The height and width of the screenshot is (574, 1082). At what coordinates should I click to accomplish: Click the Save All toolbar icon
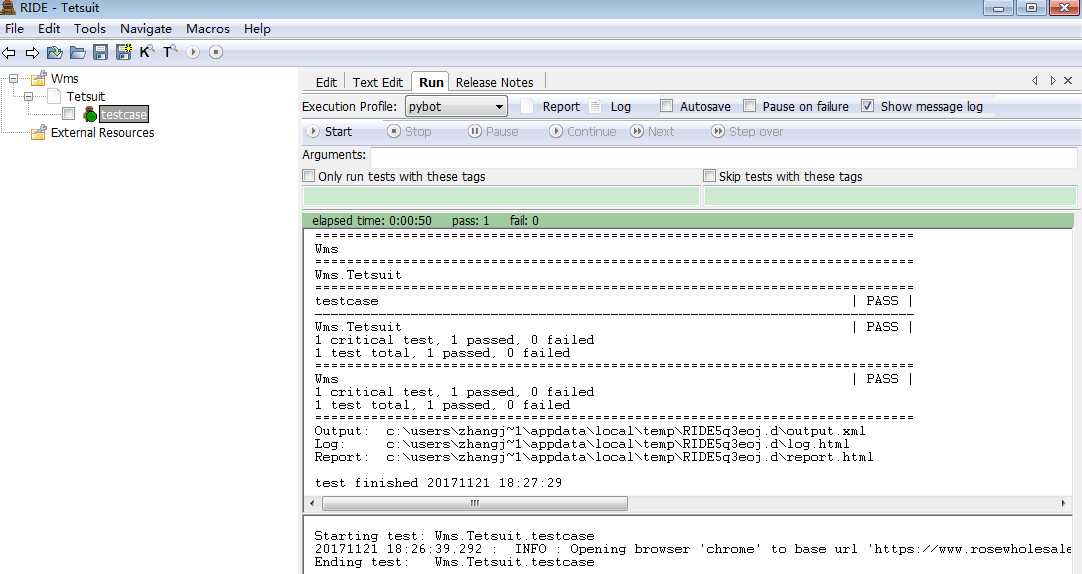tap(124, 52)
